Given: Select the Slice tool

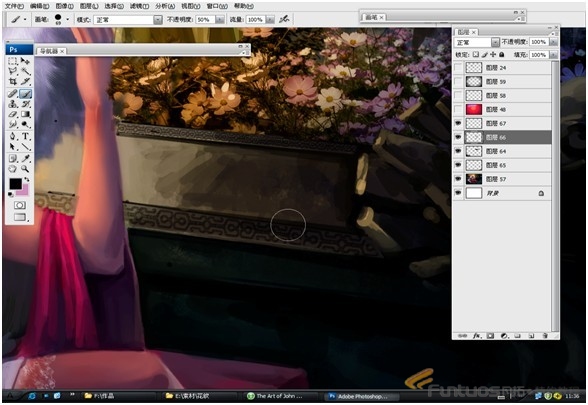Looking at the screenshot, I should 25,81.
